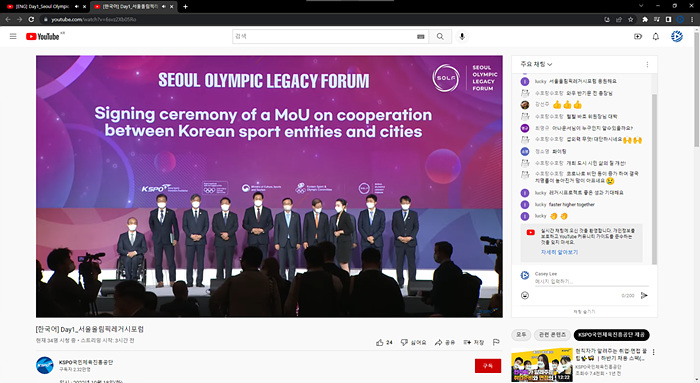The image size is (700, 383).
Task: Click the search magnifier button
Action: point(440,37)
